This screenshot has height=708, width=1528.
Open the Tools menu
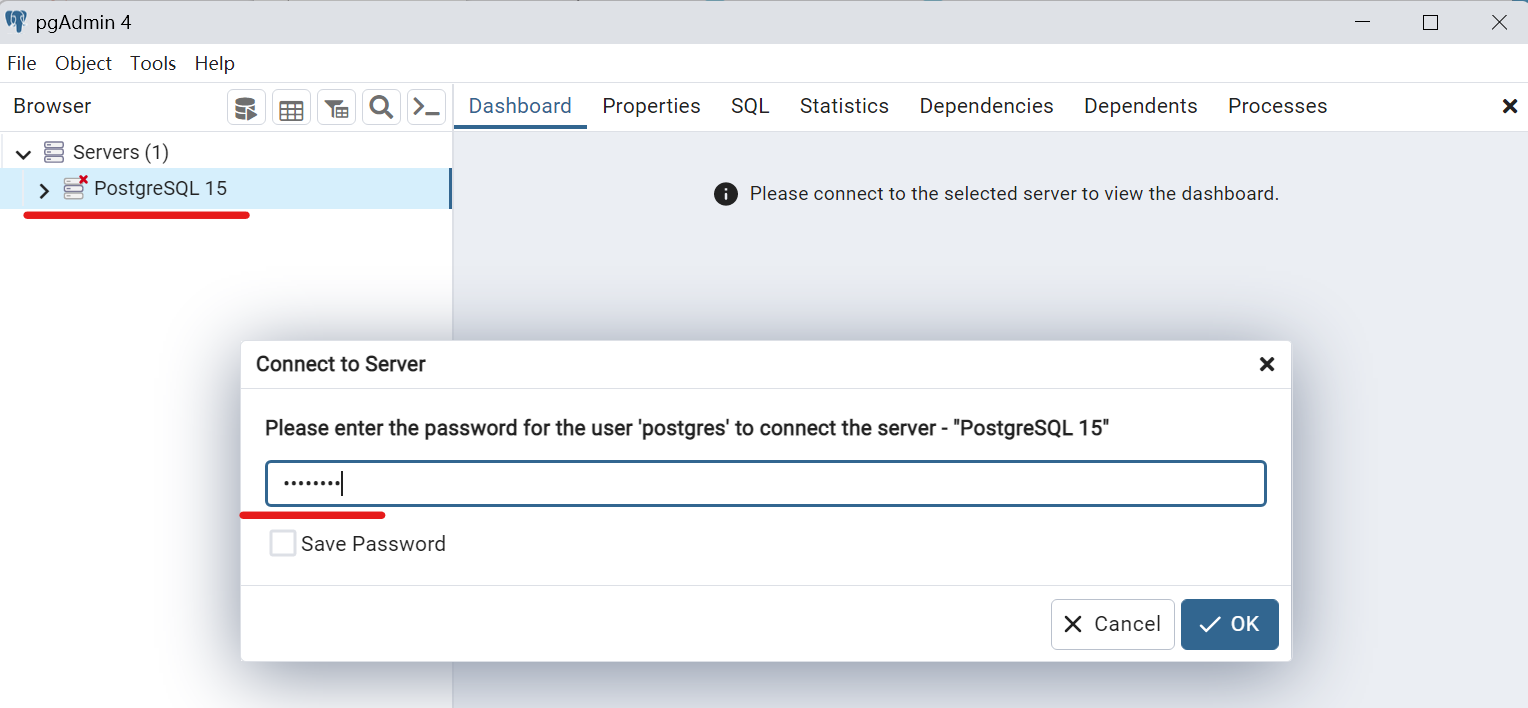(x=153, y=63)
